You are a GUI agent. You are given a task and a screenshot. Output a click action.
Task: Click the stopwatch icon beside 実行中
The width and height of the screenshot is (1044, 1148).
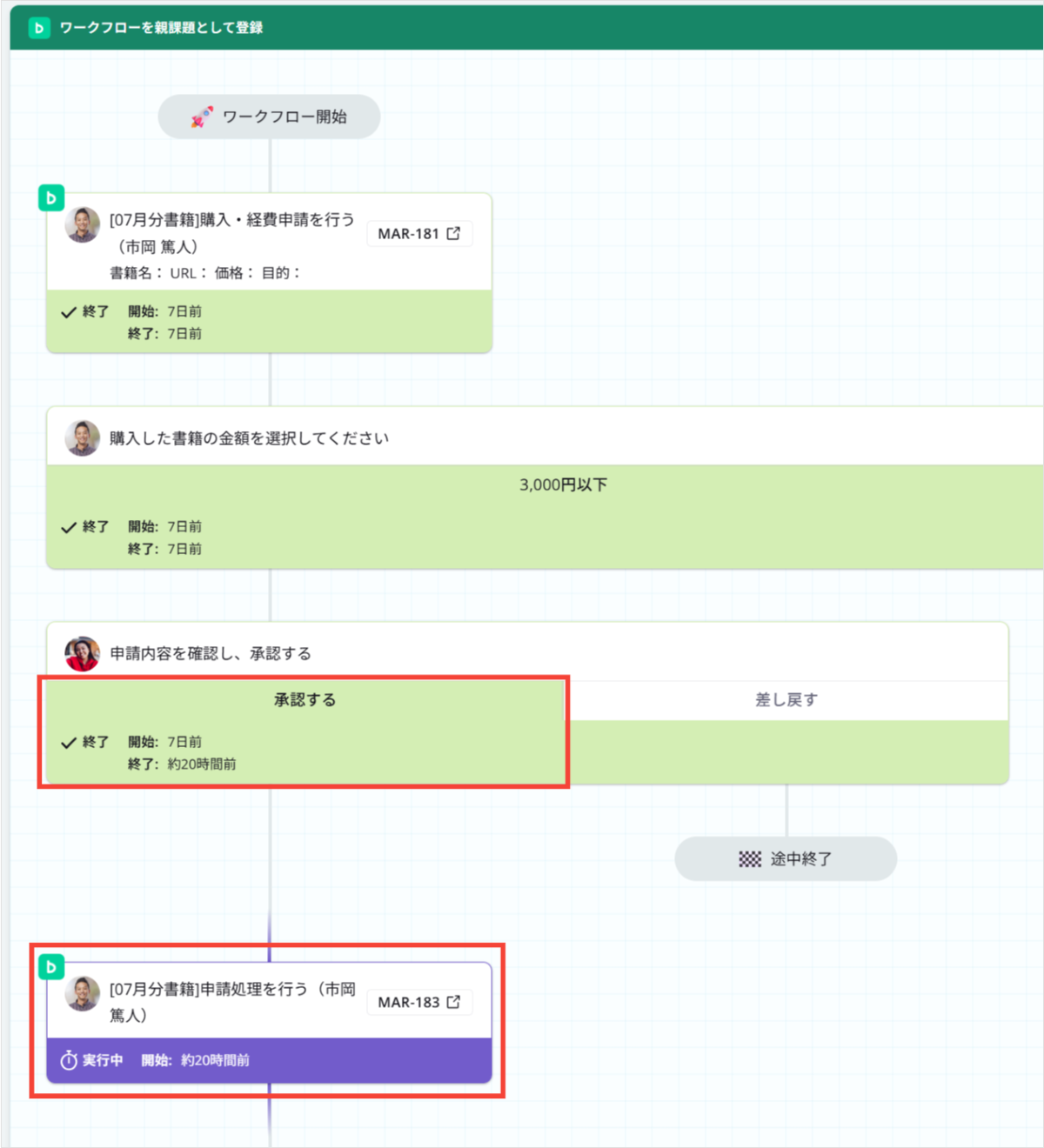click(x=69, y=1060)
